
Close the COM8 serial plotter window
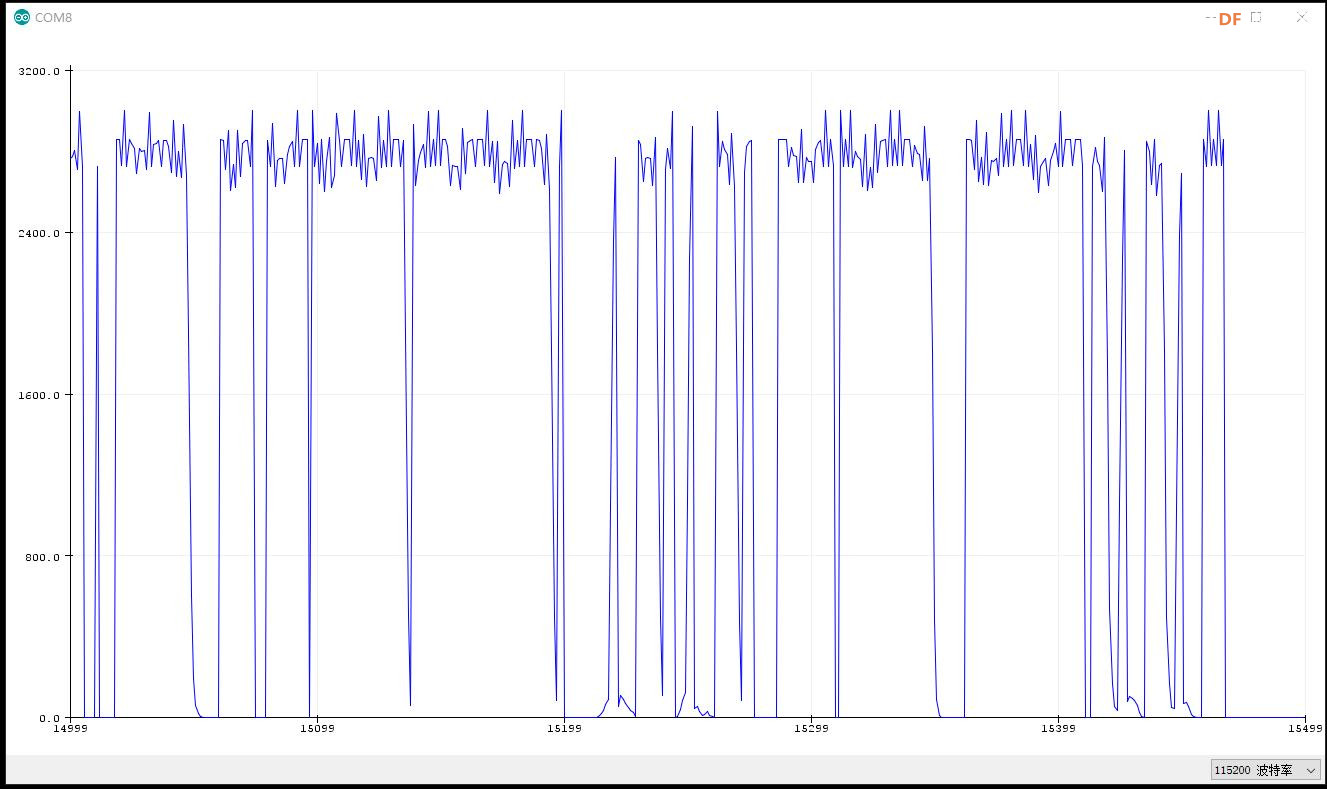pyautogui.click(x=1301, y=17)
